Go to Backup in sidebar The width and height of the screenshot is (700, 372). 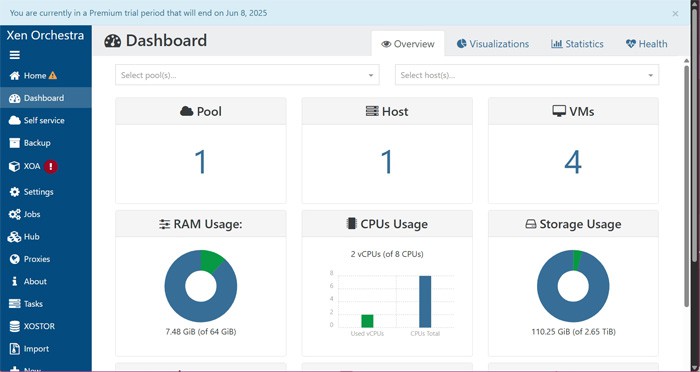coord(46,143)
